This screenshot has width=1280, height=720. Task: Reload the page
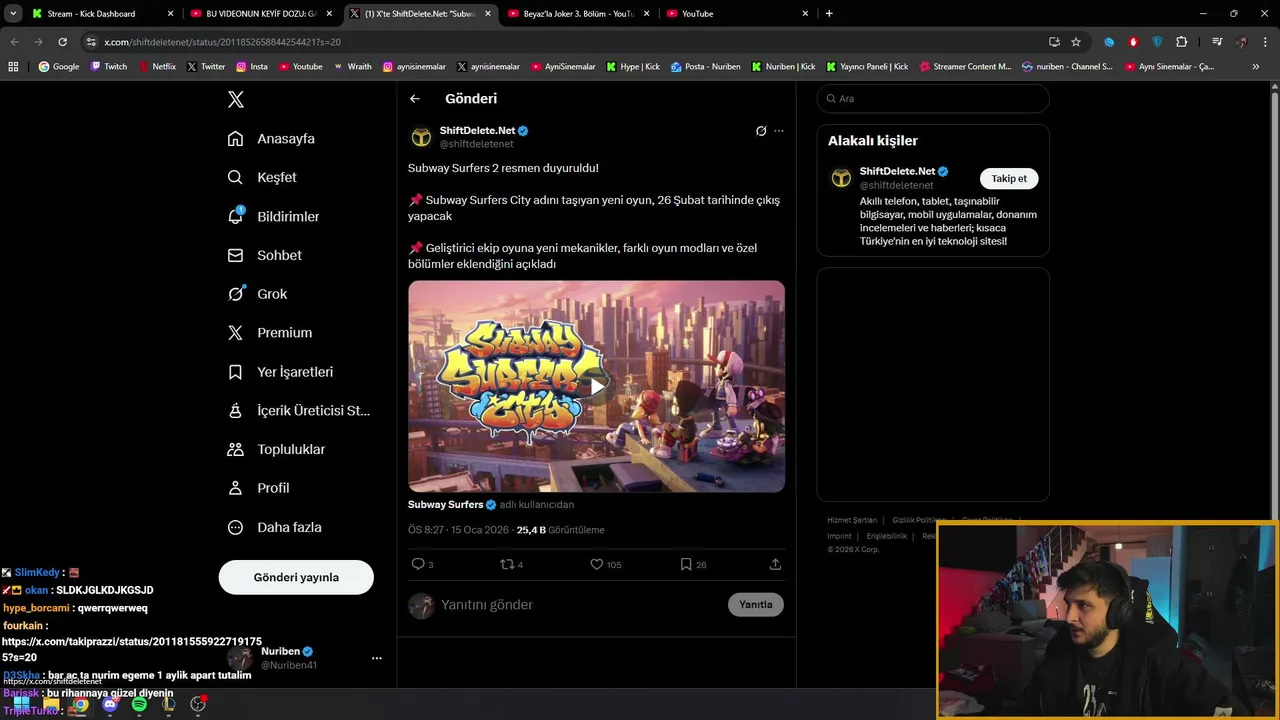point(62,42)
